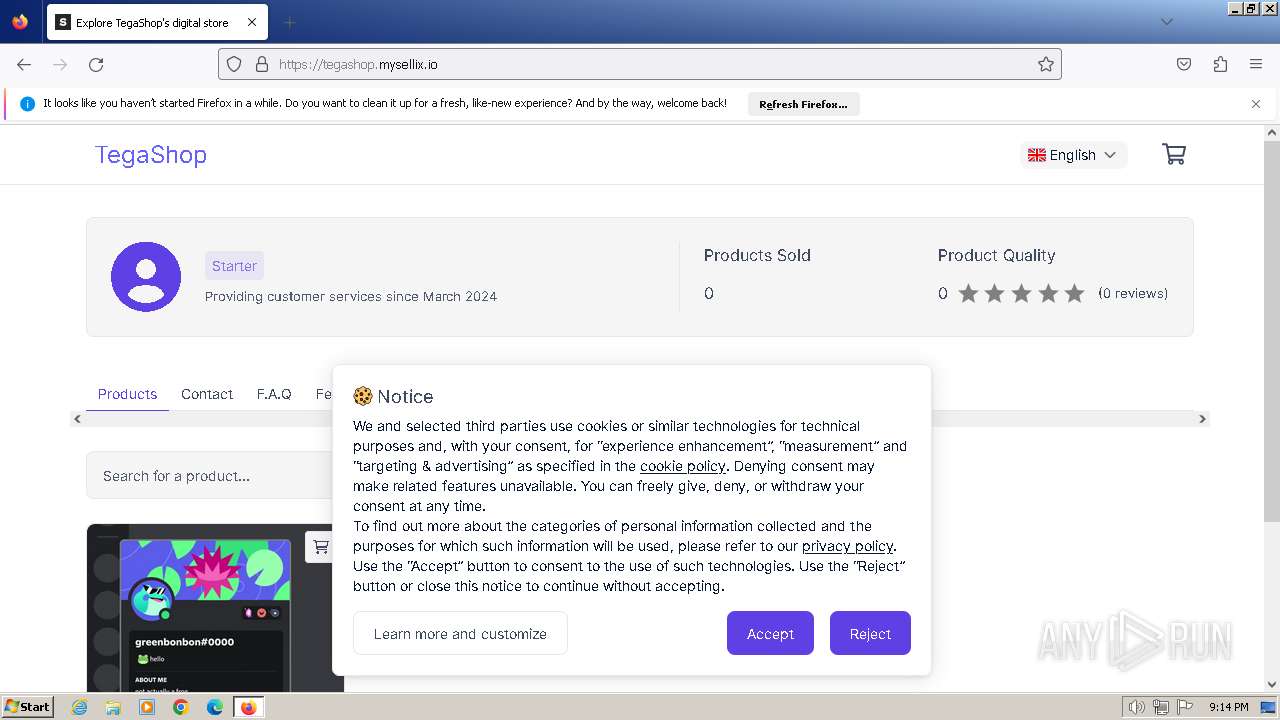Open File Explorer from taskbar
Screen dimensions: 1280x720
(x=113, y=707)
